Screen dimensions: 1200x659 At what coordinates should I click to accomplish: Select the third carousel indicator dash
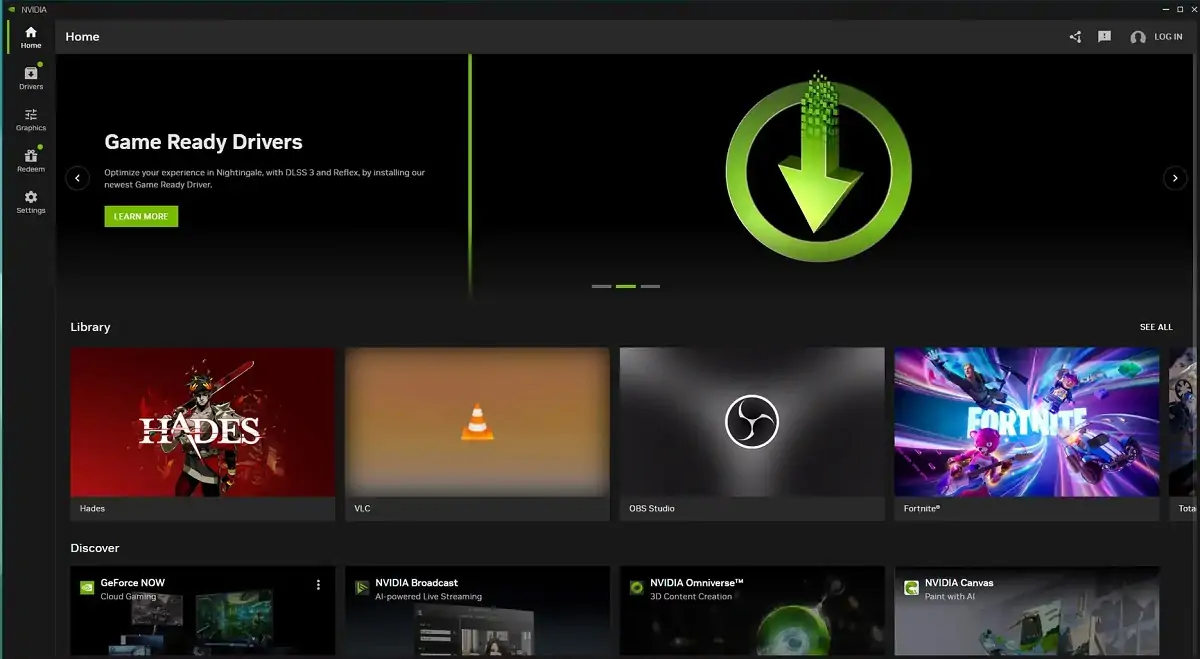[x=650, y=286]
